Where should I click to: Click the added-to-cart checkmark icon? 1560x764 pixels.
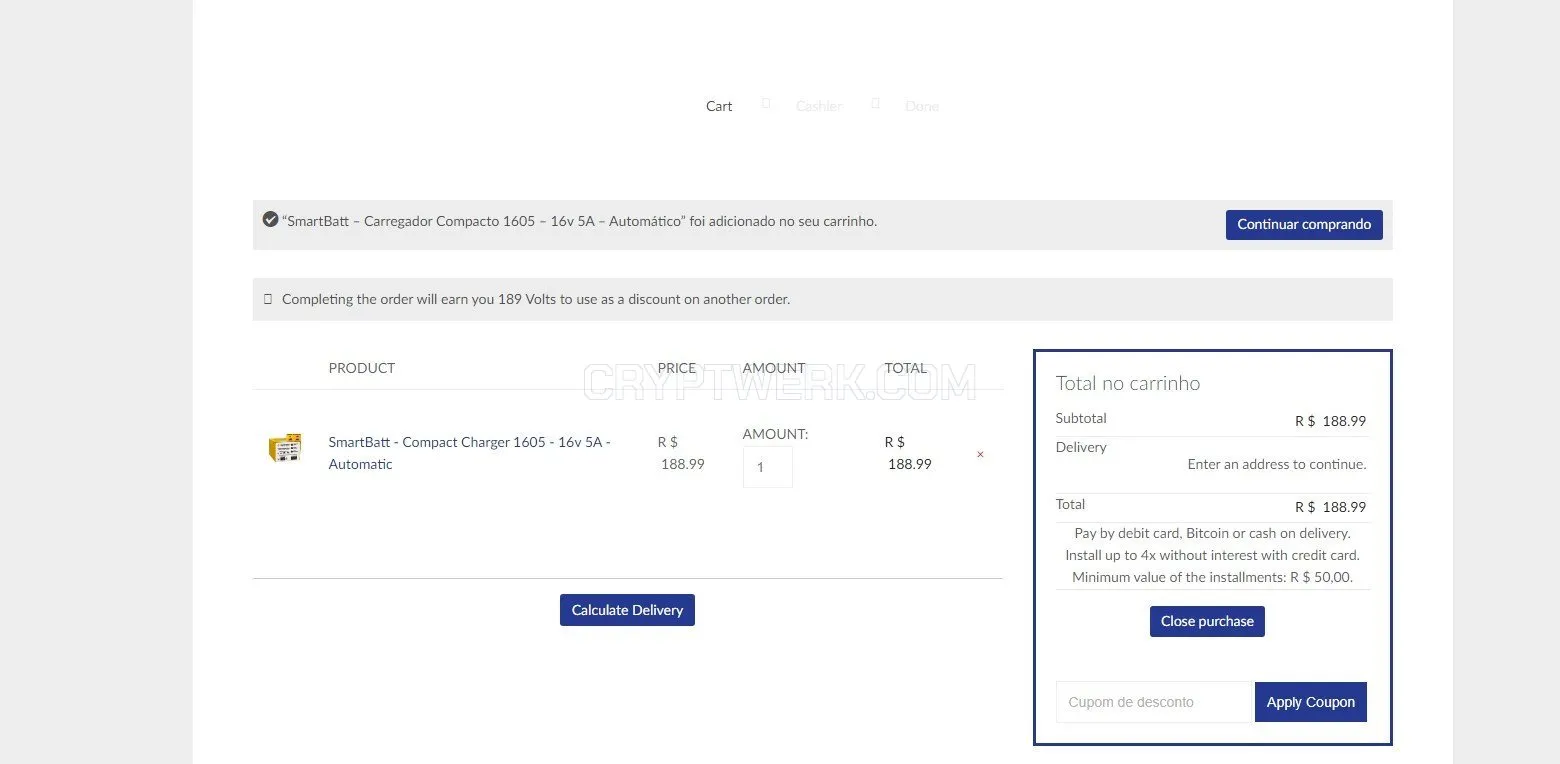point(270,220)
